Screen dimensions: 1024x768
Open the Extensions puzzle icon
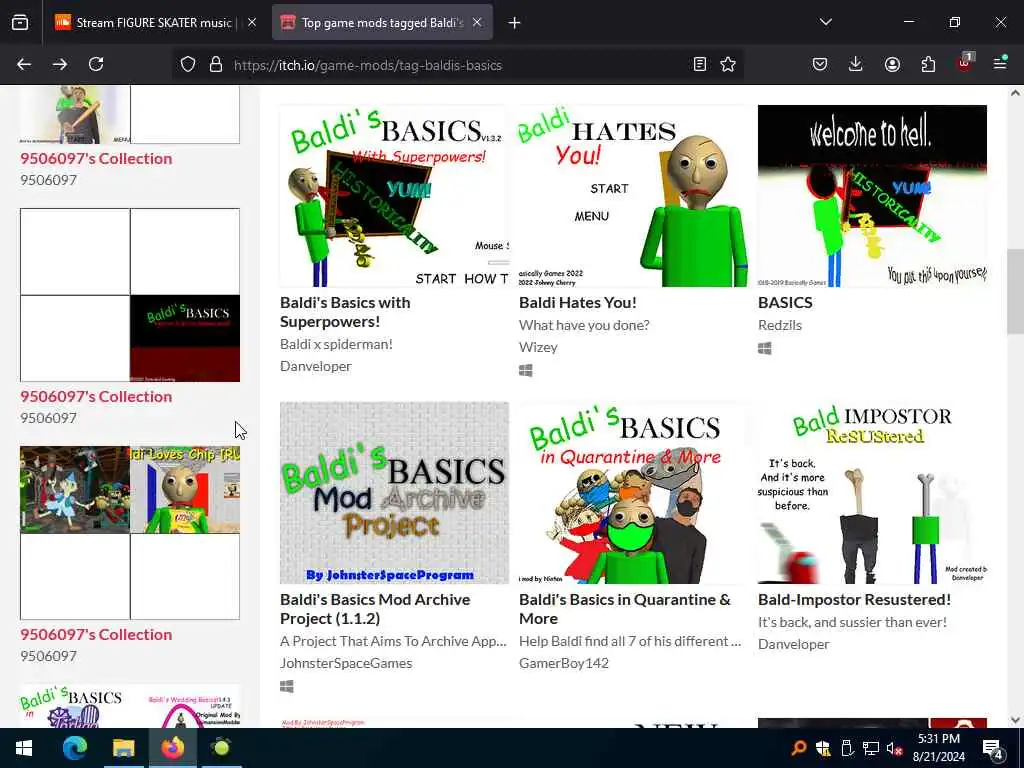(928, 64)
